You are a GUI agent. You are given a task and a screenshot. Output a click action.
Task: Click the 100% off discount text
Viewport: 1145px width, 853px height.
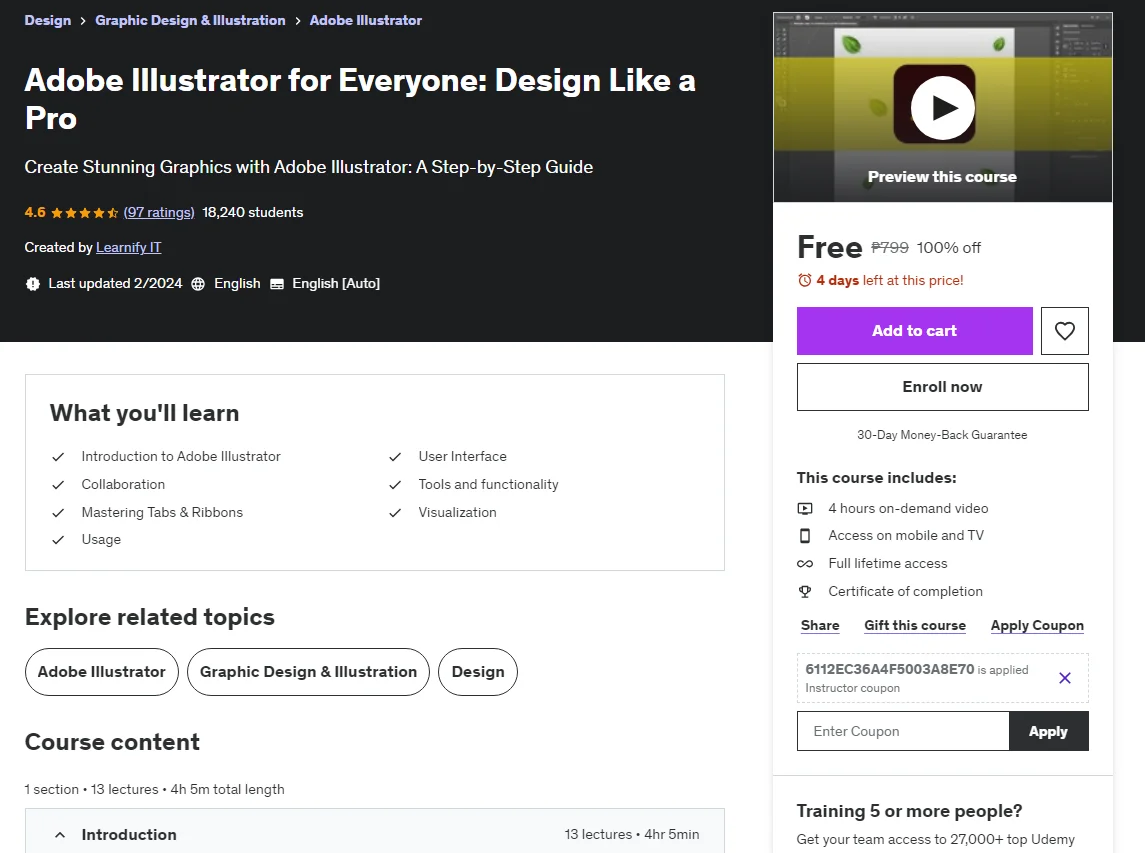[x=949, y=248]
